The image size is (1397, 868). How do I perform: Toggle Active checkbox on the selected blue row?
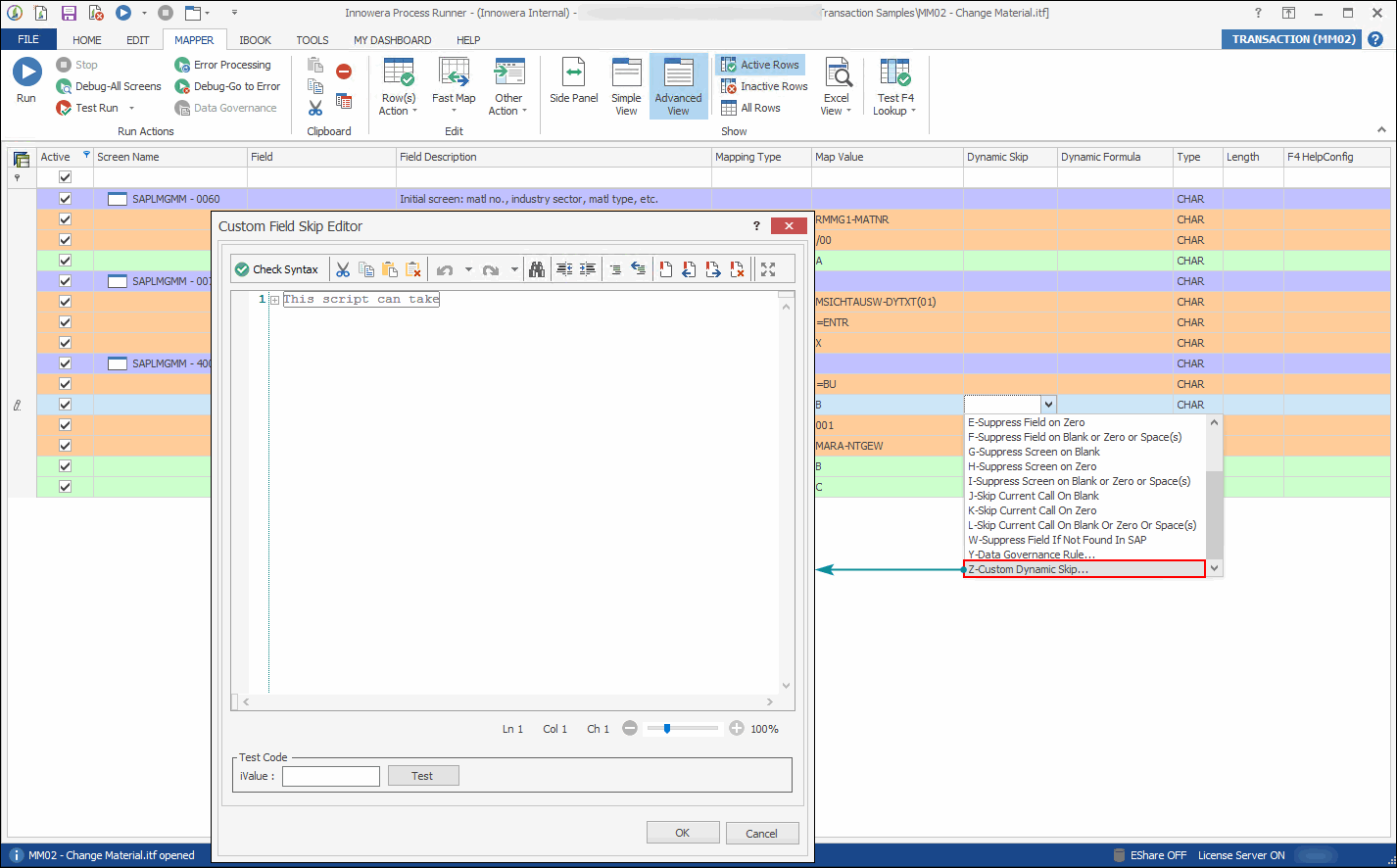(x=66, y=405)
